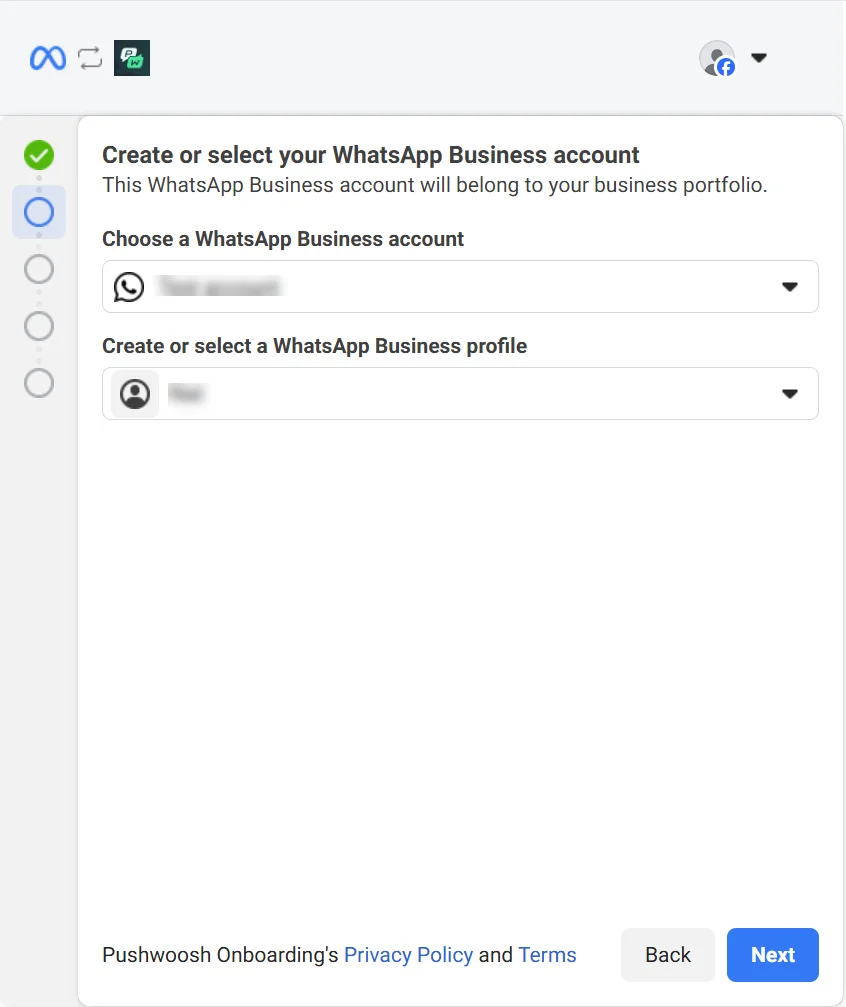
Task: Click the profile person icon in profile field
Action: pyautogui.click(x=135, y=394)
